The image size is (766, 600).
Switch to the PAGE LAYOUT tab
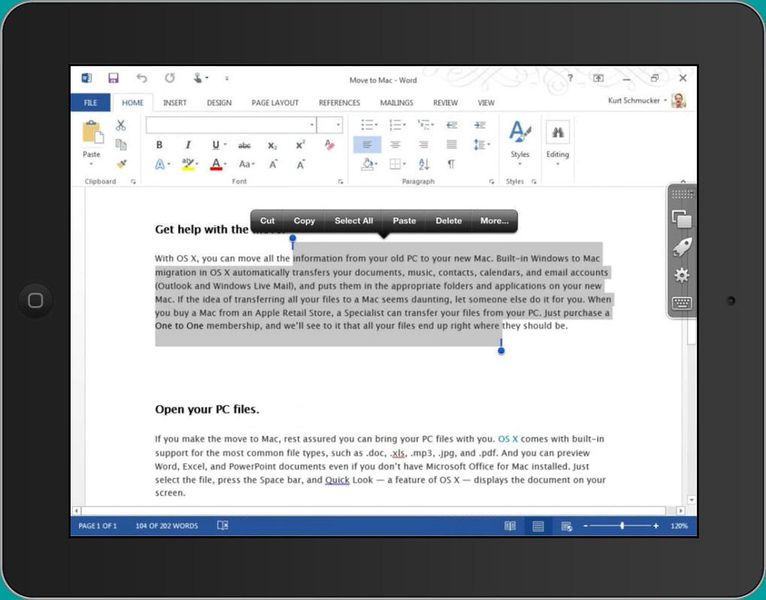275,103
